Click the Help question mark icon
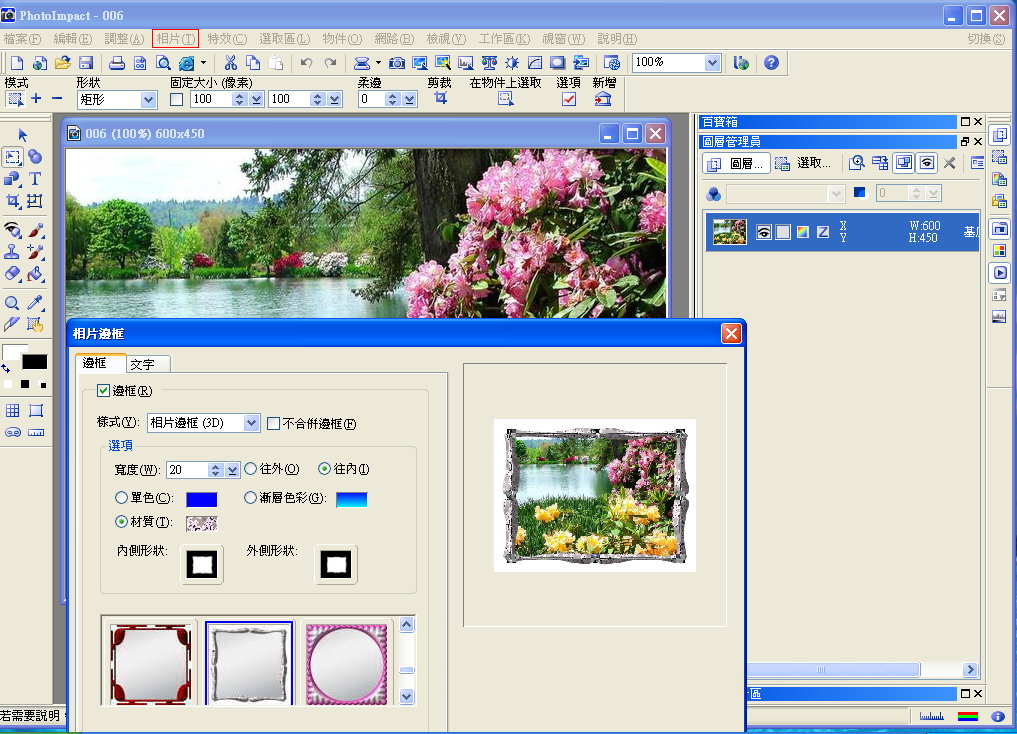The height and width of the screenshot is (734, 1017). pos(771,63)
